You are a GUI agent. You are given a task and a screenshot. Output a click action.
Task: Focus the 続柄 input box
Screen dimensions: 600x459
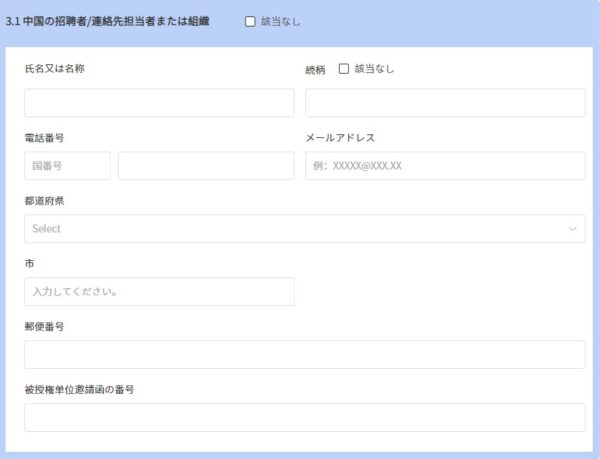point(445,103)
